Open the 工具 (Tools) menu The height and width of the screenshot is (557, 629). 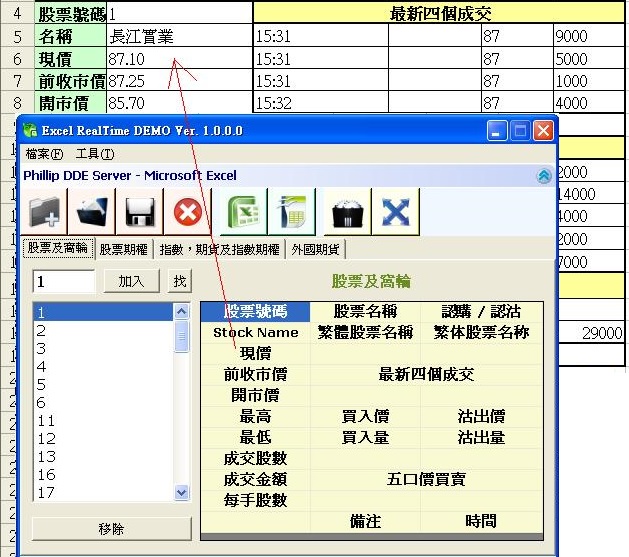[x=95, y=154]
